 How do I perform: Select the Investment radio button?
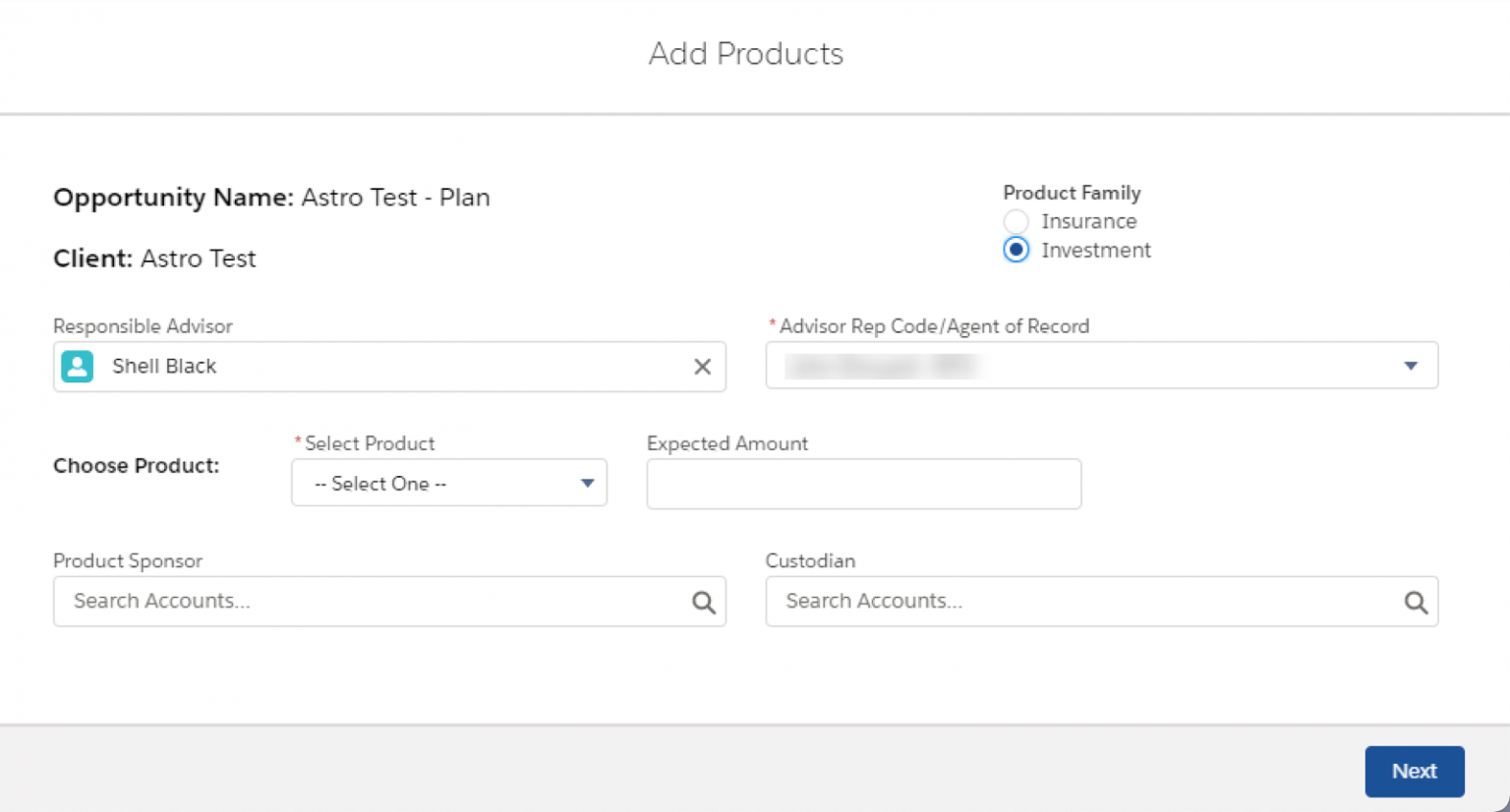click(1016, 250)
